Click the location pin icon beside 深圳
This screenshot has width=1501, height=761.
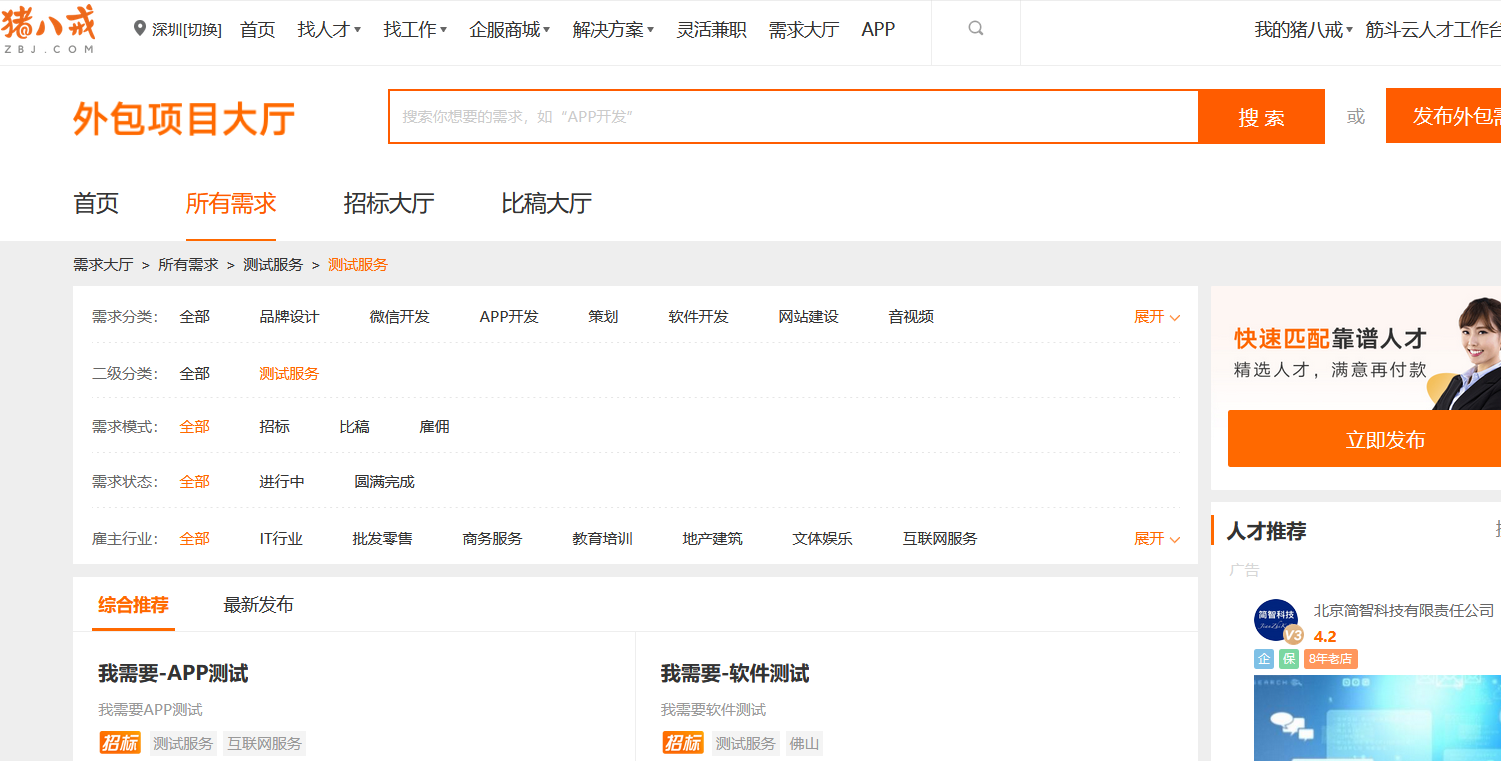point(141,29)
